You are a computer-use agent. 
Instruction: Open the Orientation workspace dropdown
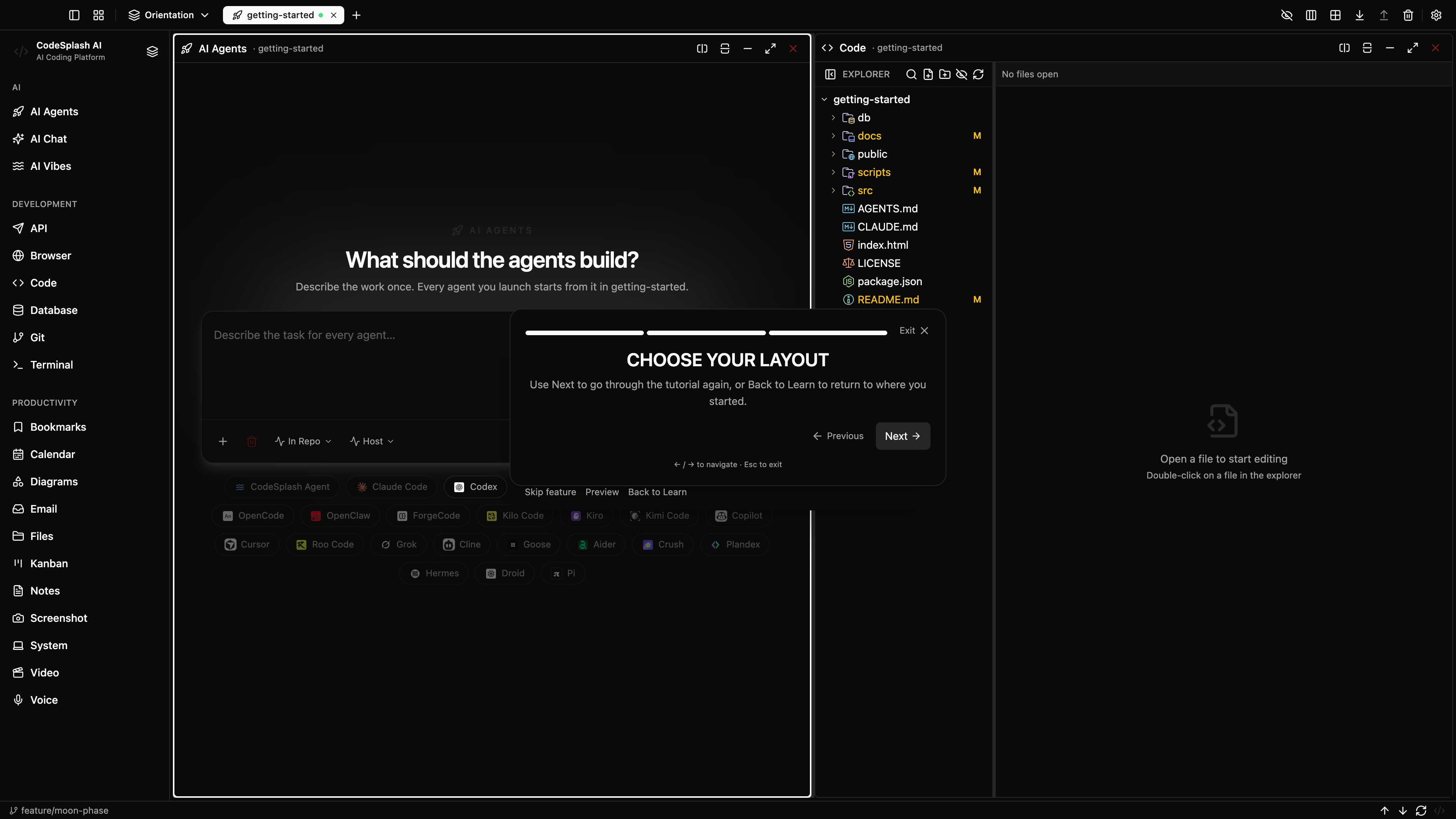pyautogui.click(x=168, y=15)
